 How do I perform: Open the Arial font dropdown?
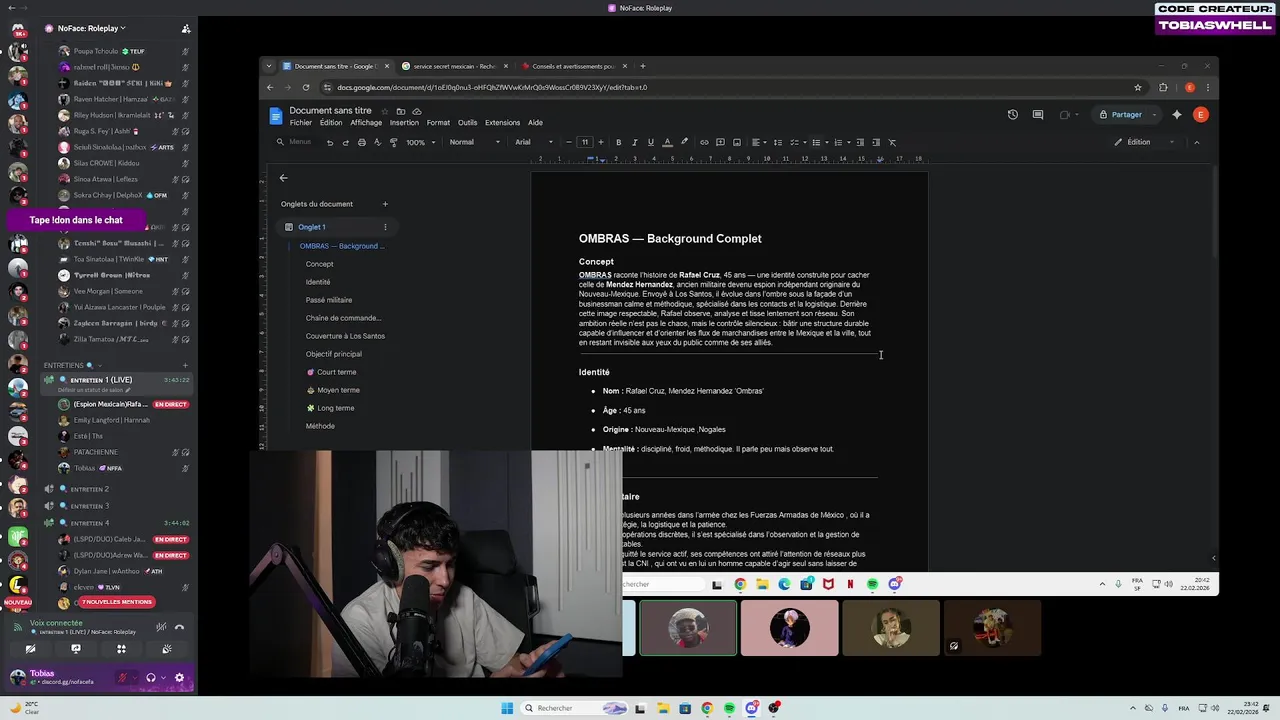[x=534, y=142]
